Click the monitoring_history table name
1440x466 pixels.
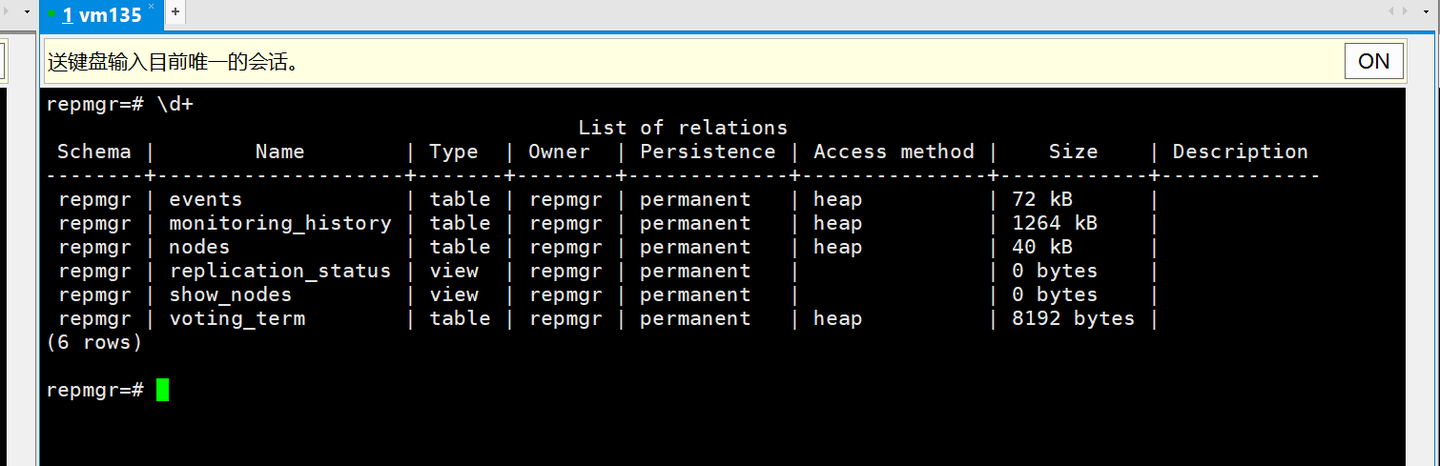pyautogui.click(x=279, y=223)
